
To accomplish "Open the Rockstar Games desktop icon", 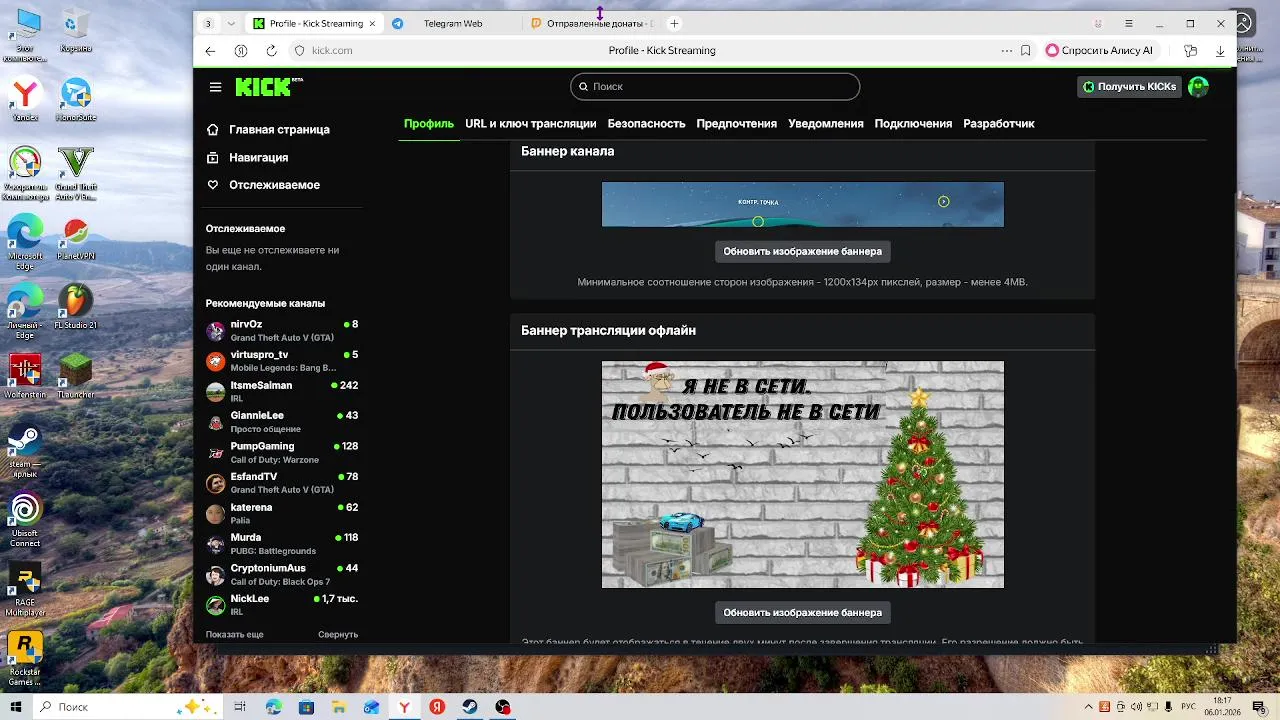I will pyautogui.click(x=25, y=660).
